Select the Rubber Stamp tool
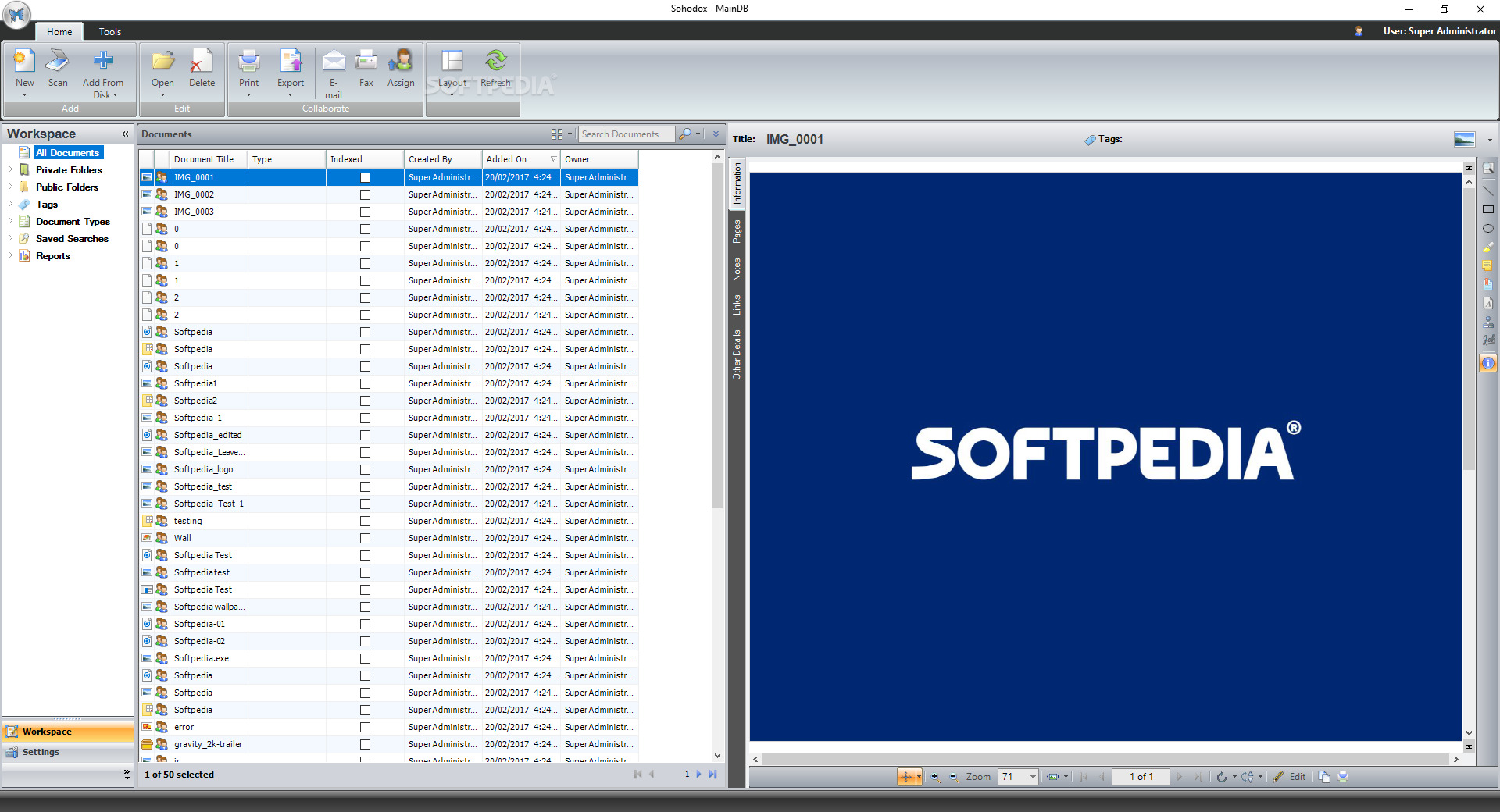Image resolution: width=1500 pixels, height=812 pixels. click(x=1488, y=321)
